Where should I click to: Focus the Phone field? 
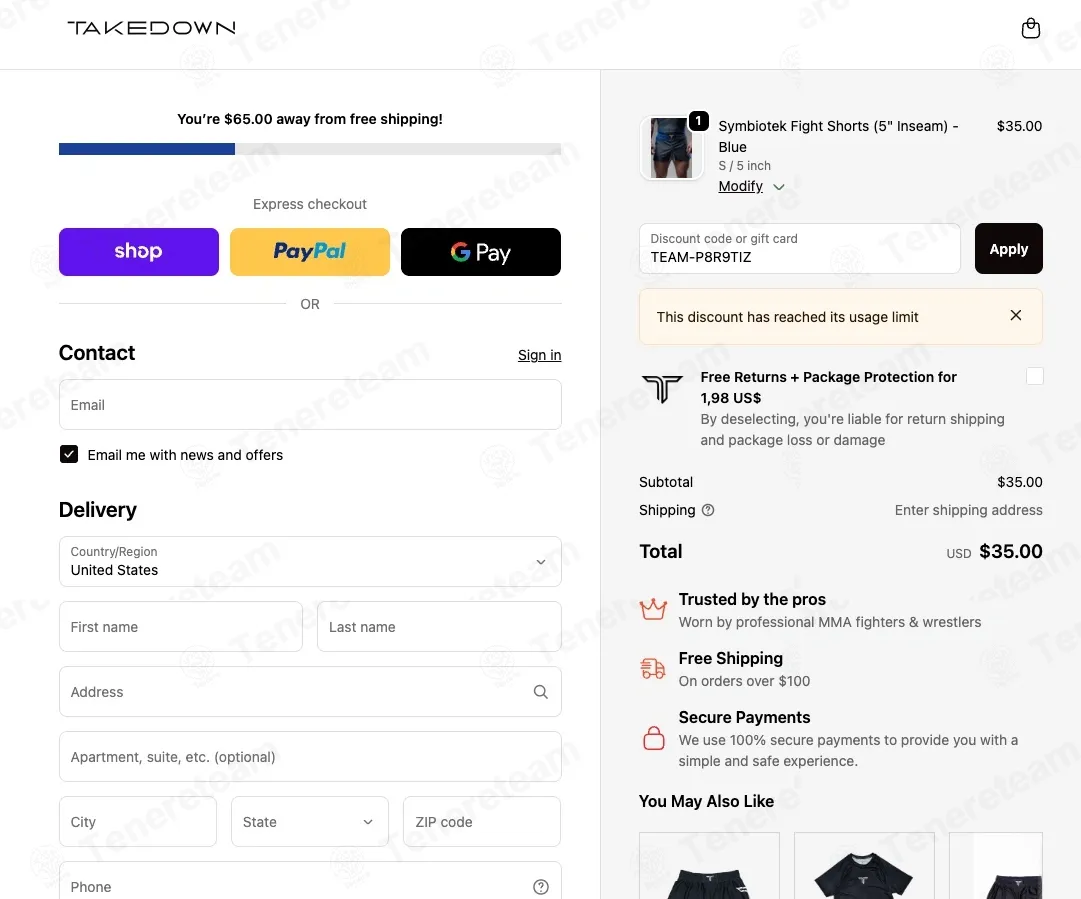pos(310,882)
